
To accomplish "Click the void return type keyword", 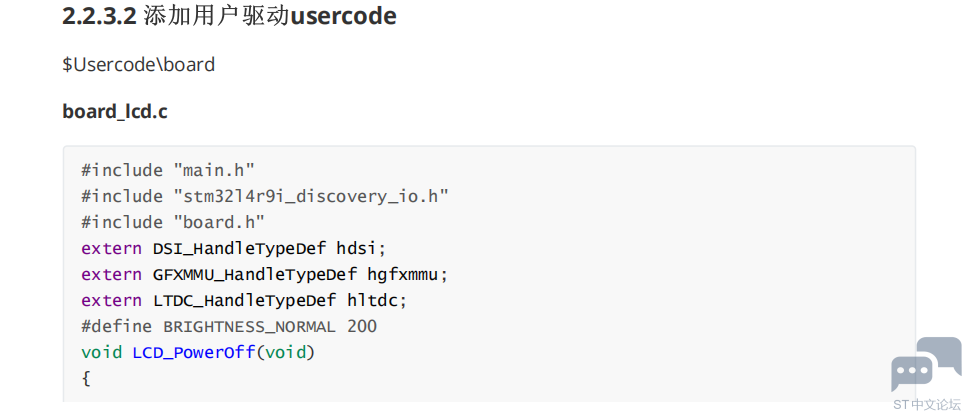I will [101, 352].
